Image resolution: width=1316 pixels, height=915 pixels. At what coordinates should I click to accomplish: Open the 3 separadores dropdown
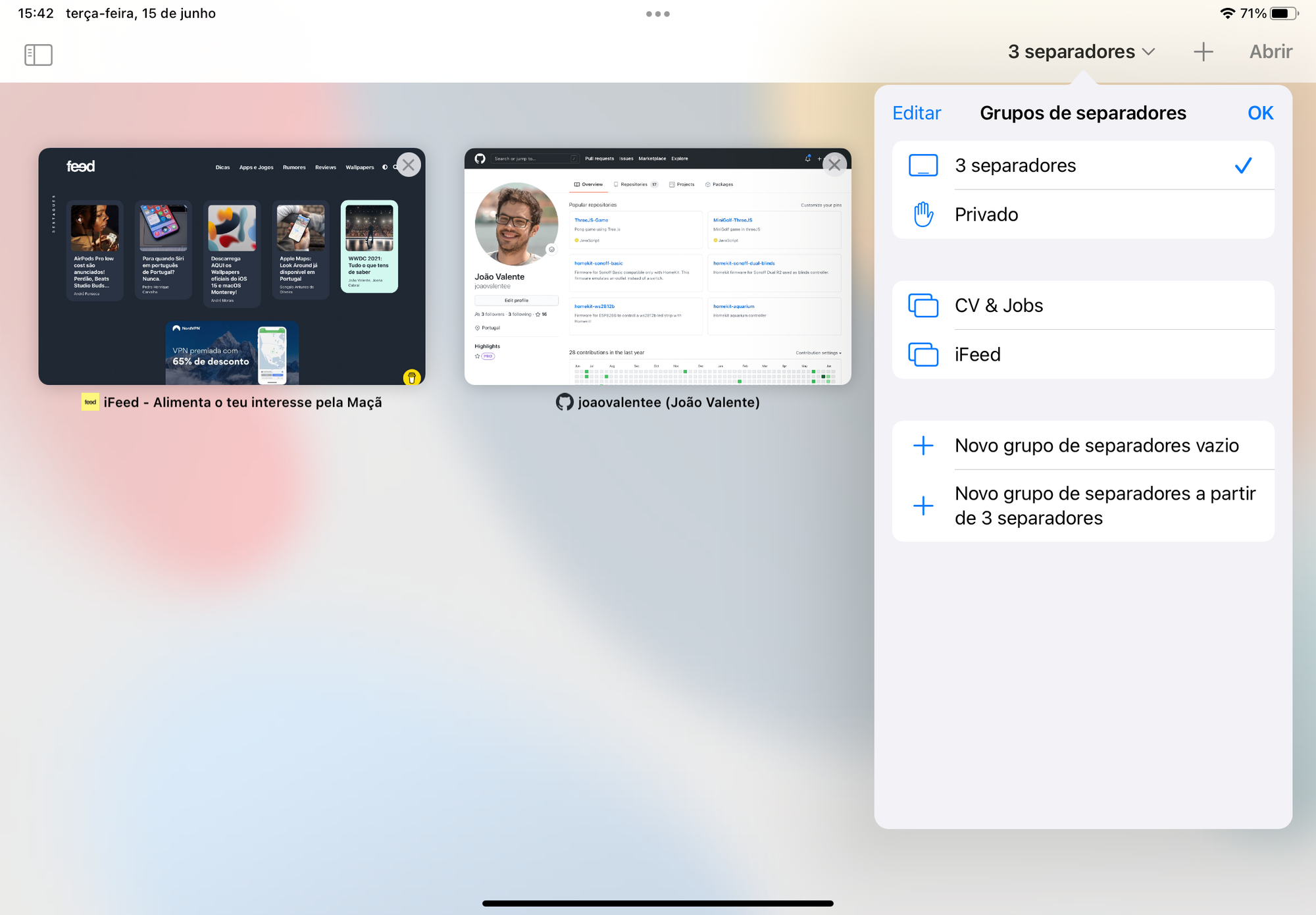click(1080, 51)
